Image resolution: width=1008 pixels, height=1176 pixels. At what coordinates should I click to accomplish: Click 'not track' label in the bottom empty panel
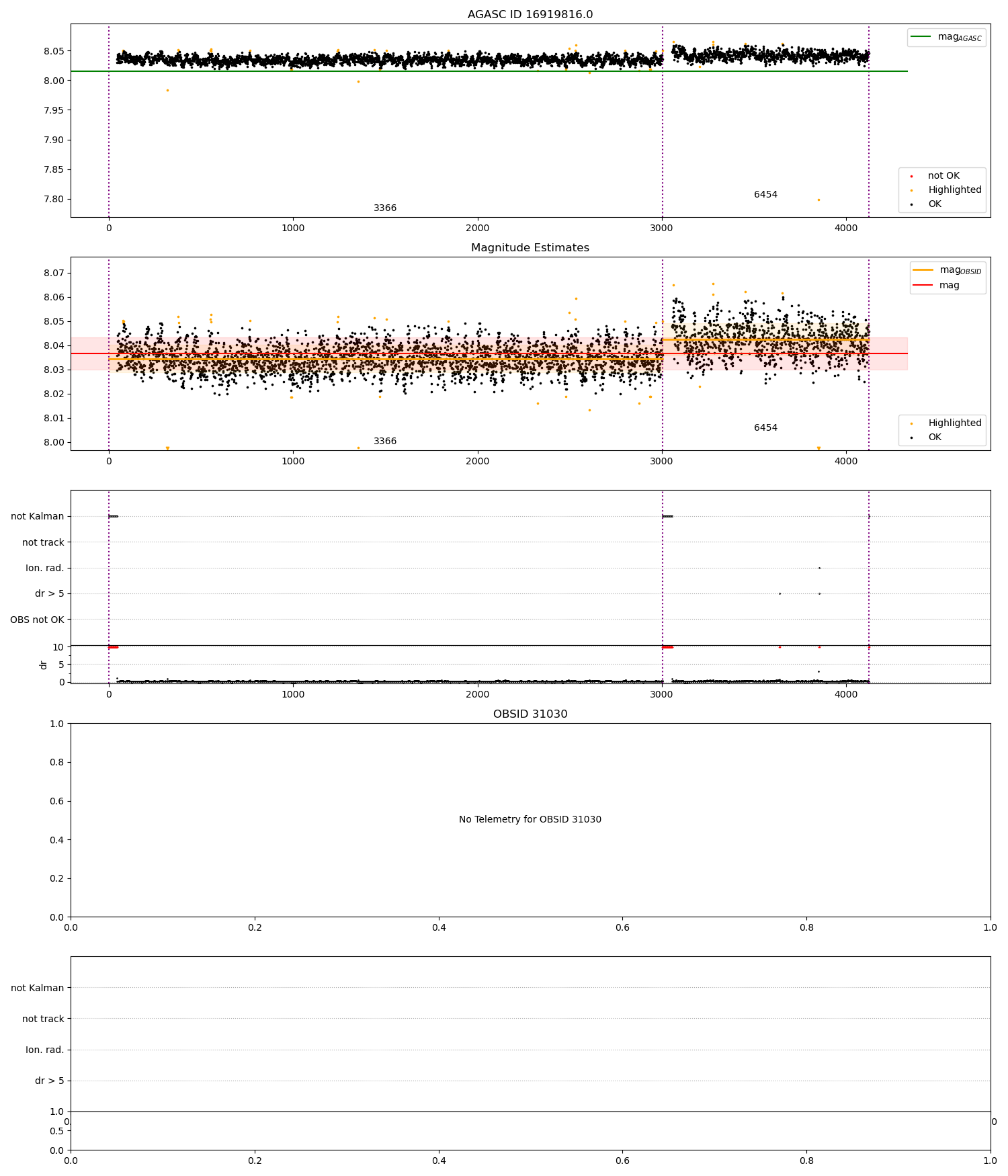(43, 1019)
